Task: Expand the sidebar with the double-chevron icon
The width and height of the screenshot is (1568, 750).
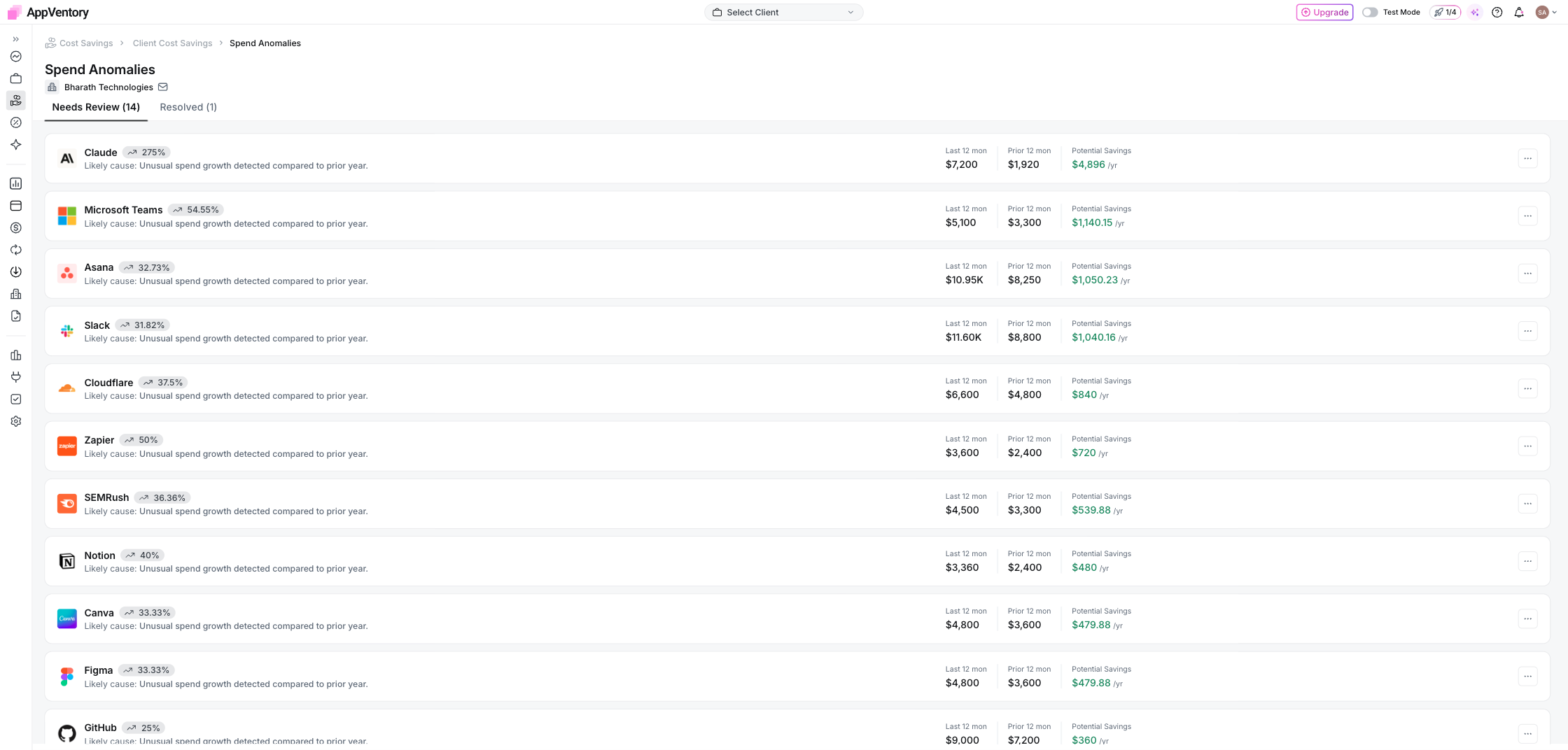Action: [15, 39]
